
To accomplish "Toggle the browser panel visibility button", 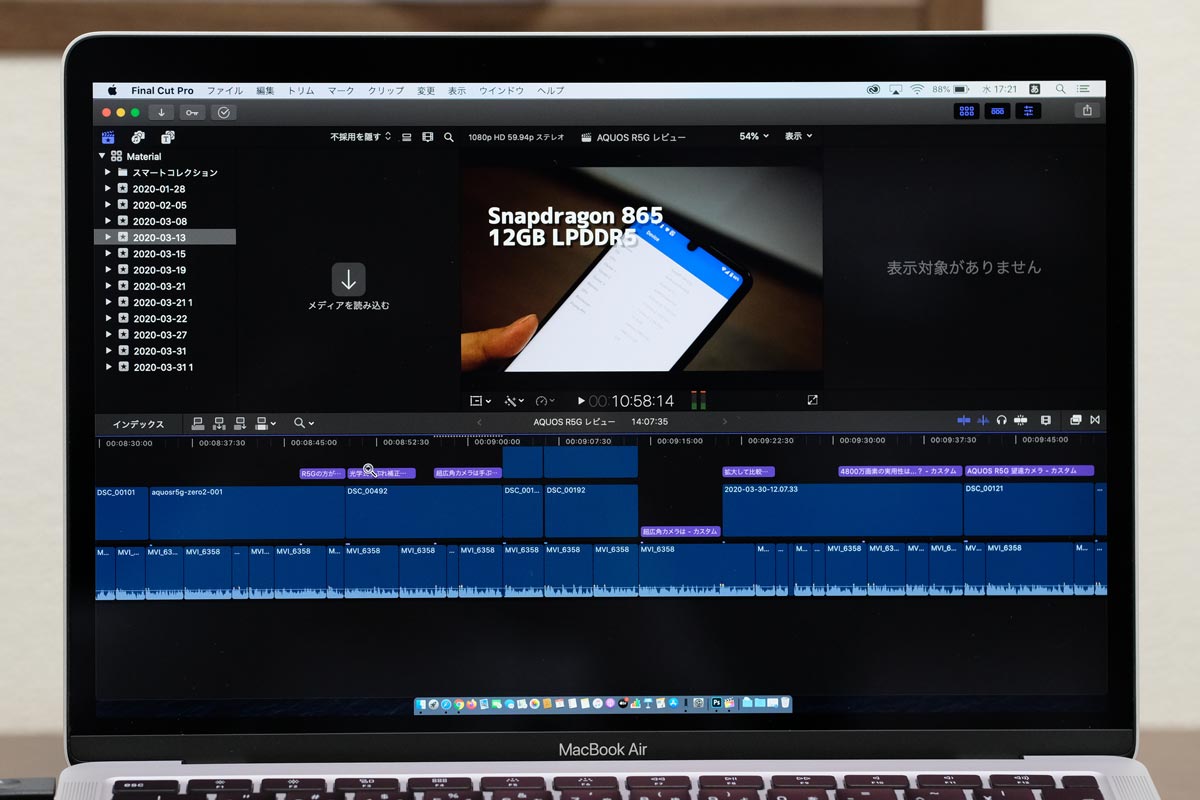I will 967,111.
